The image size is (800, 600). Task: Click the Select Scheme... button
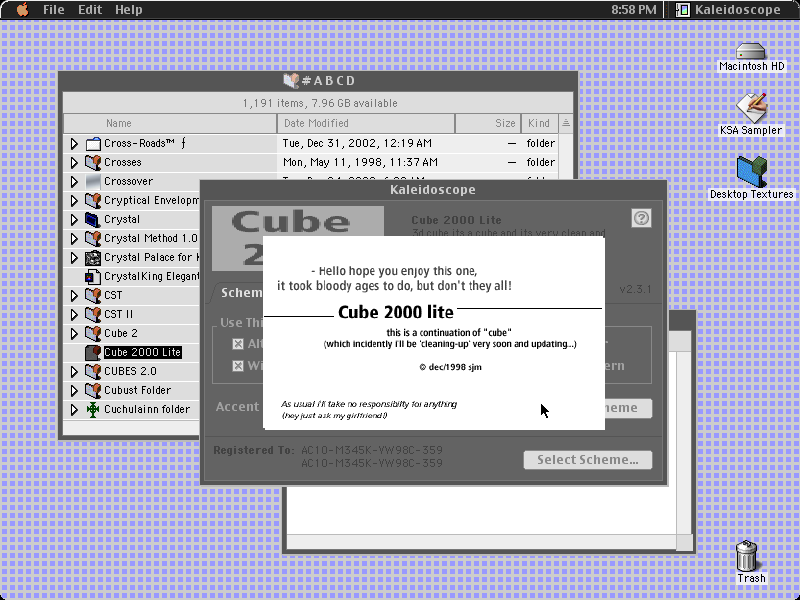click(x=588, y=460)
